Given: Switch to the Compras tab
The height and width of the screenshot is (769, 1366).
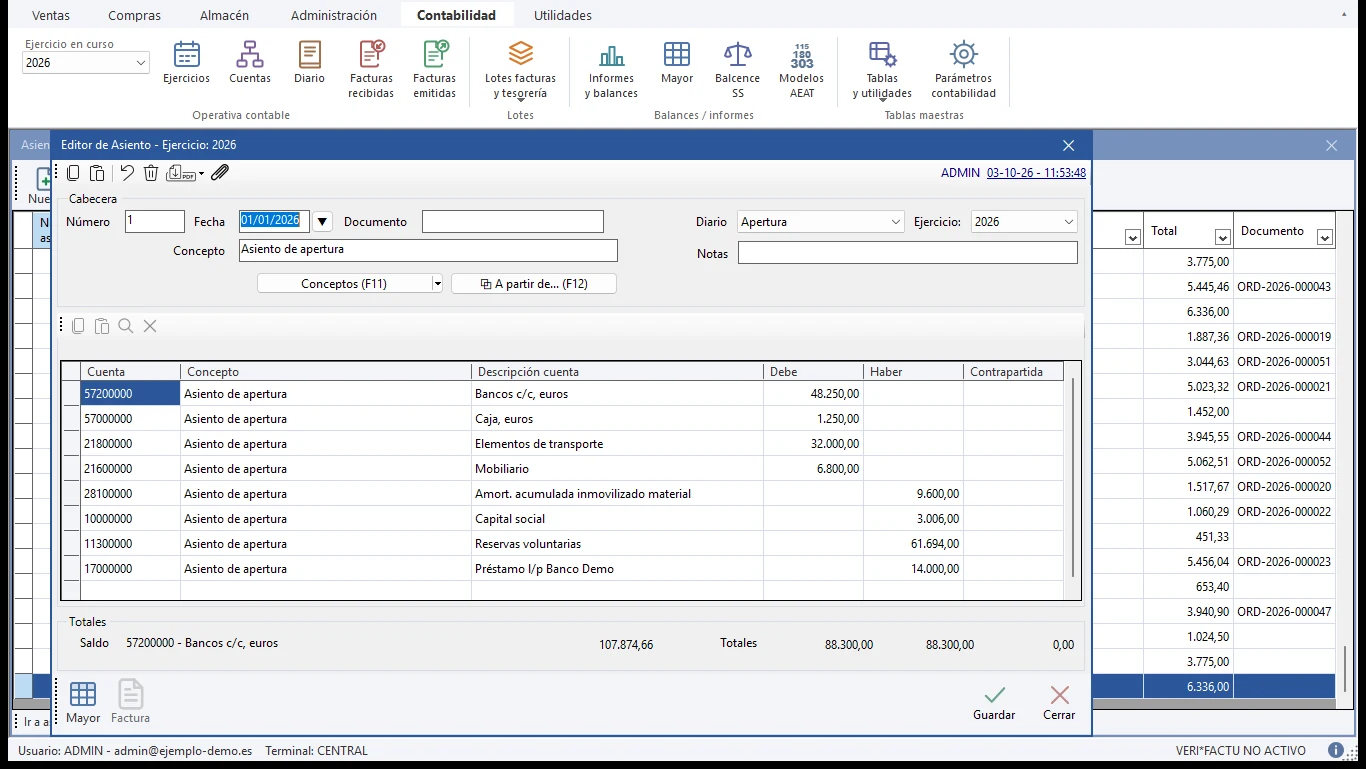Looking at the screenshot, I should (134, 15).
